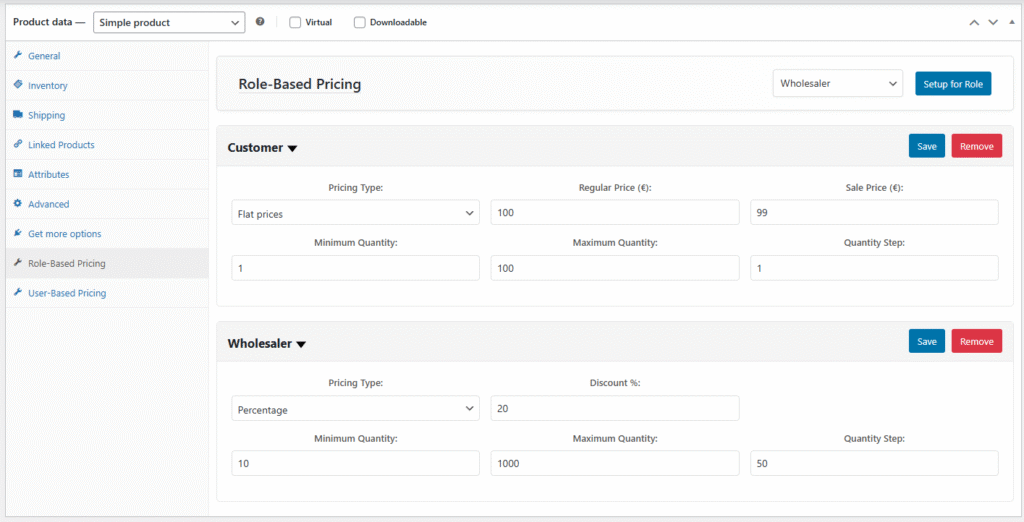Edit Wholesaler Quantity Step field

(x=874, y=463)
